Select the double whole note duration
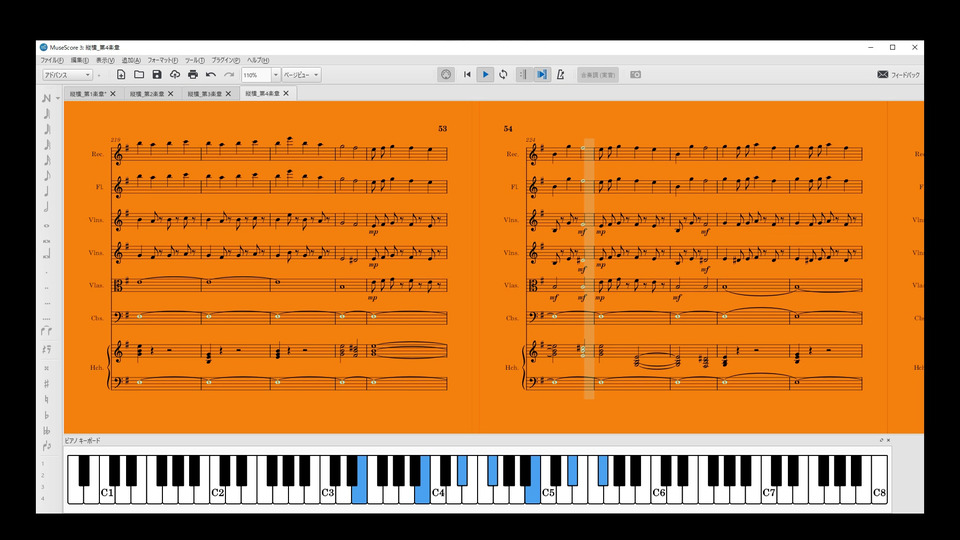The image size is (960, 540). pyautogui.click(x=47, y=241)
